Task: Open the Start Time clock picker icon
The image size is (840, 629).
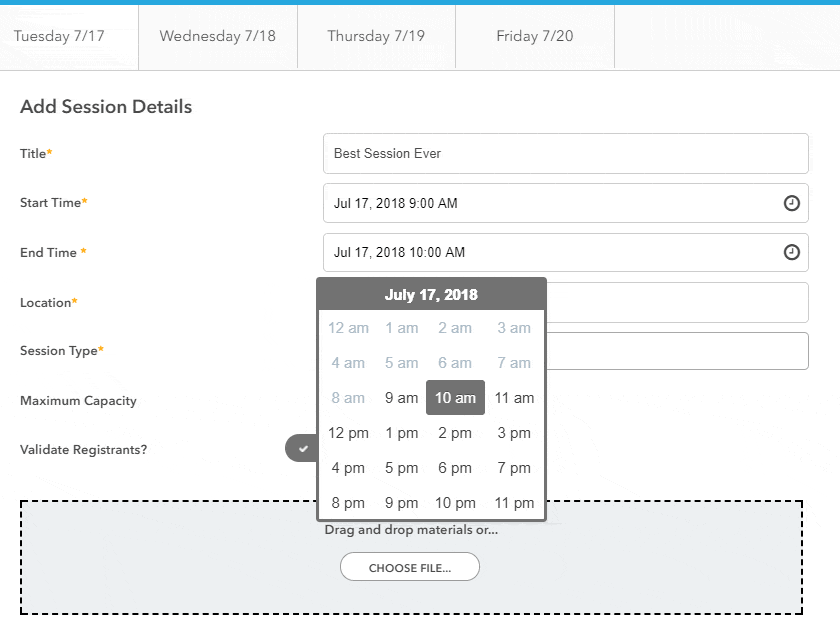Action: [x=790, y=203]
